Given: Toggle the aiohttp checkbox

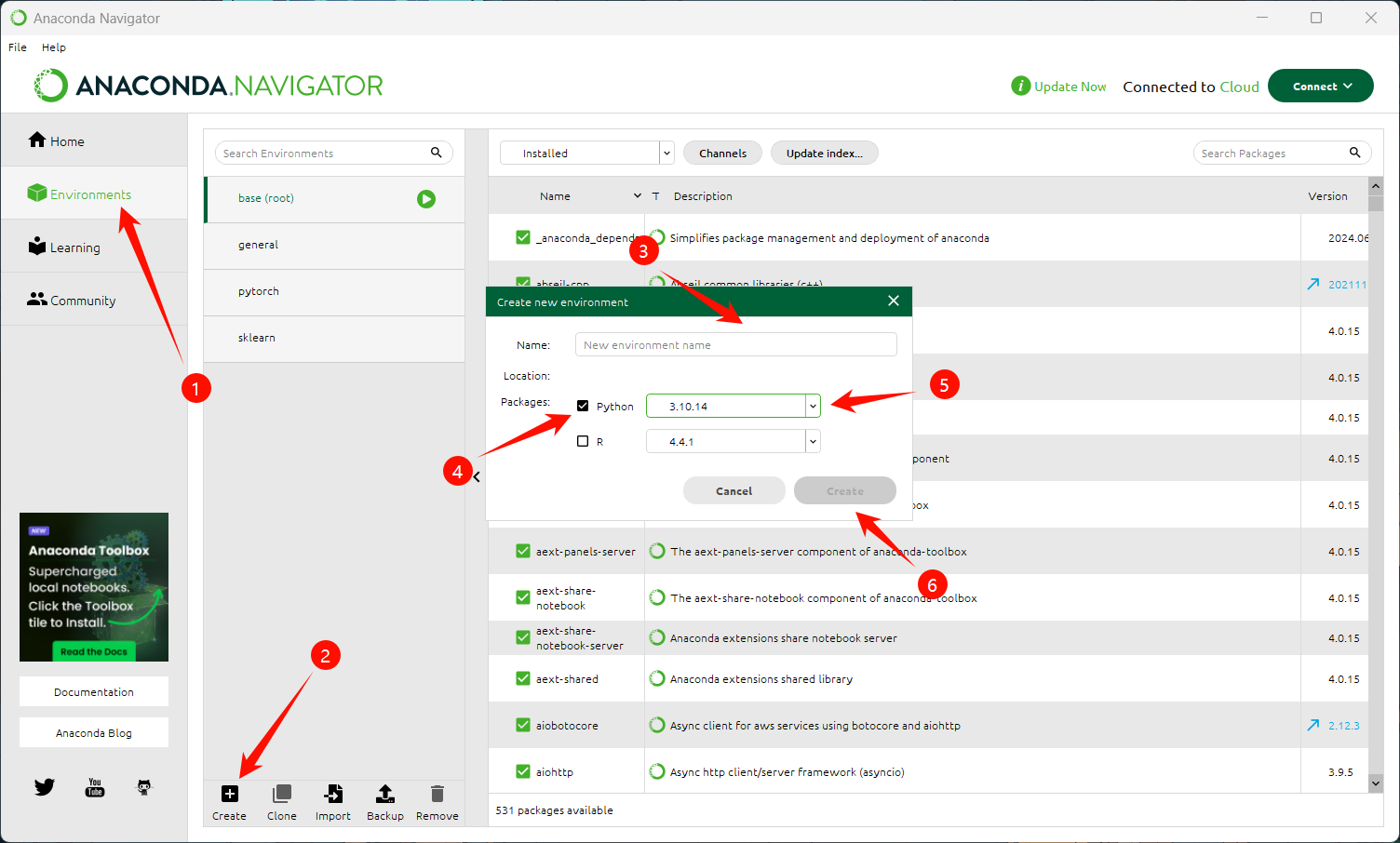Looking at the screenshot, I should [x=523, y=771].
